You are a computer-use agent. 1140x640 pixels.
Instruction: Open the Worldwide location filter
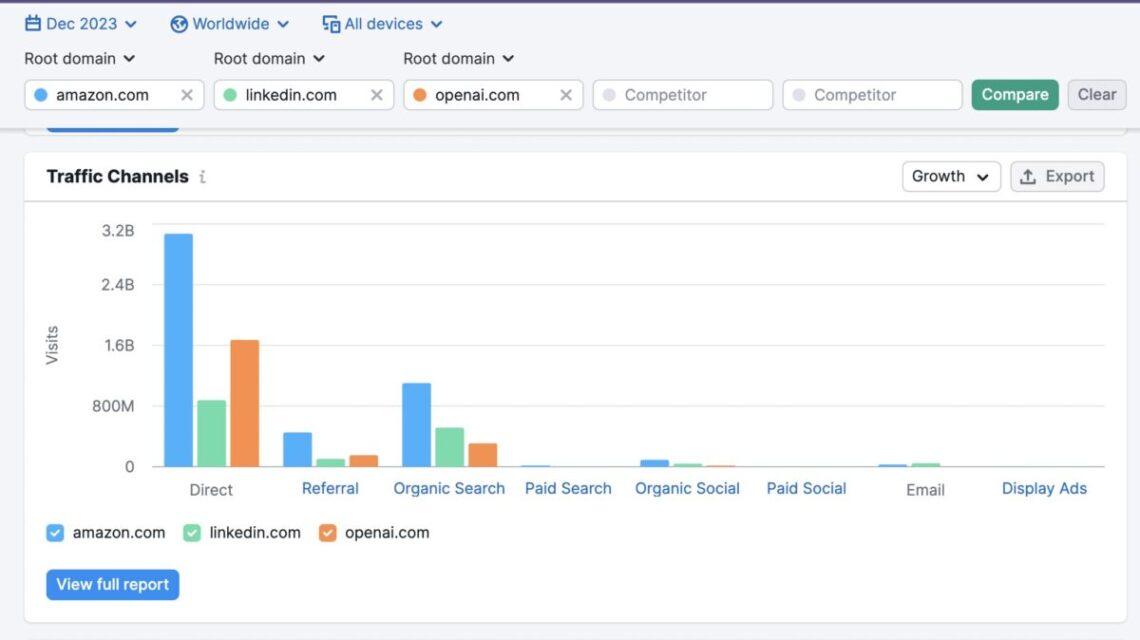(229, 23)
